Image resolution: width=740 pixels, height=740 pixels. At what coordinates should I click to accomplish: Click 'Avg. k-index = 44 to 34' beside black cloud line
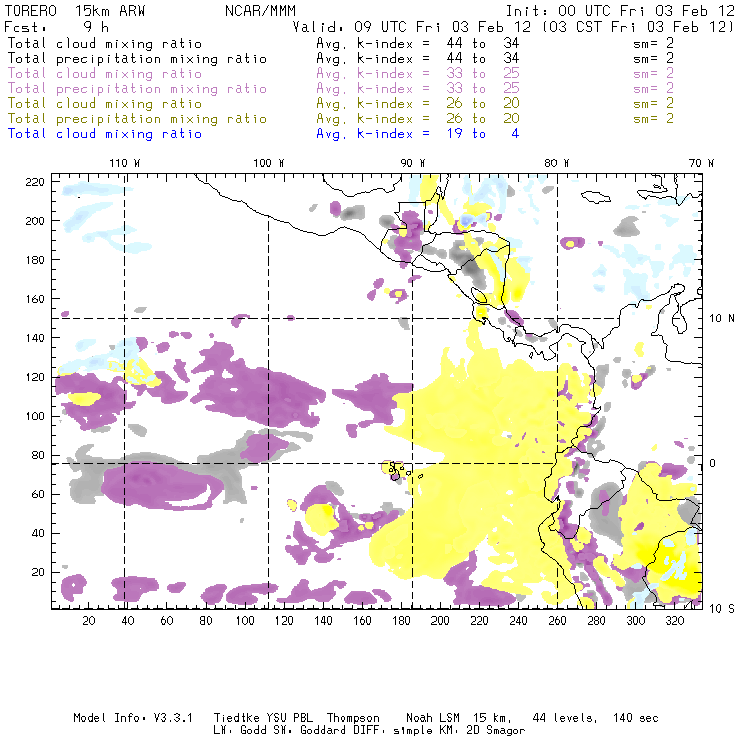[x=418, y=43]
